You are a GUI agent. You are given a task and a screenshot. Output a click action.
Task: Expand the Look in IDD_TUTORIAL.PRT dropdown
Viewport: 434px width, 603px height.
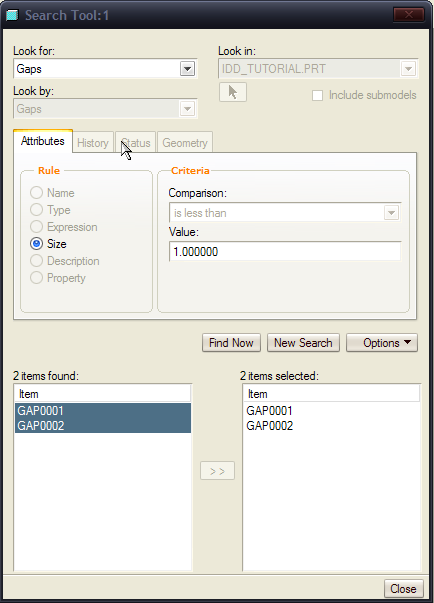pos(408,69)
